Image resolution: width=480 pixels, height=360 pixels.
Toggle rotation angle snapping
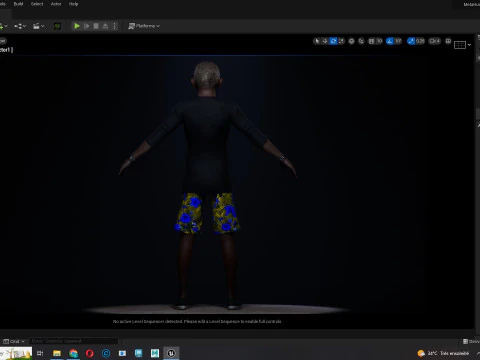pos(389,41)
